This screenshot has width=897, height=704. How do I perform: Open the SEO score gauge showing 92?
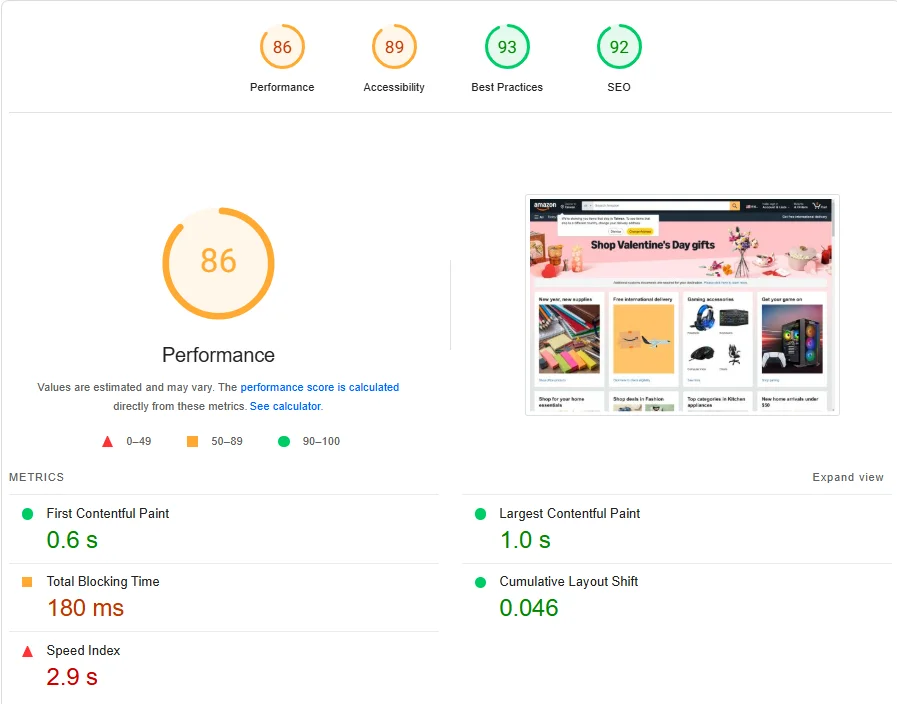pos(619,46)
